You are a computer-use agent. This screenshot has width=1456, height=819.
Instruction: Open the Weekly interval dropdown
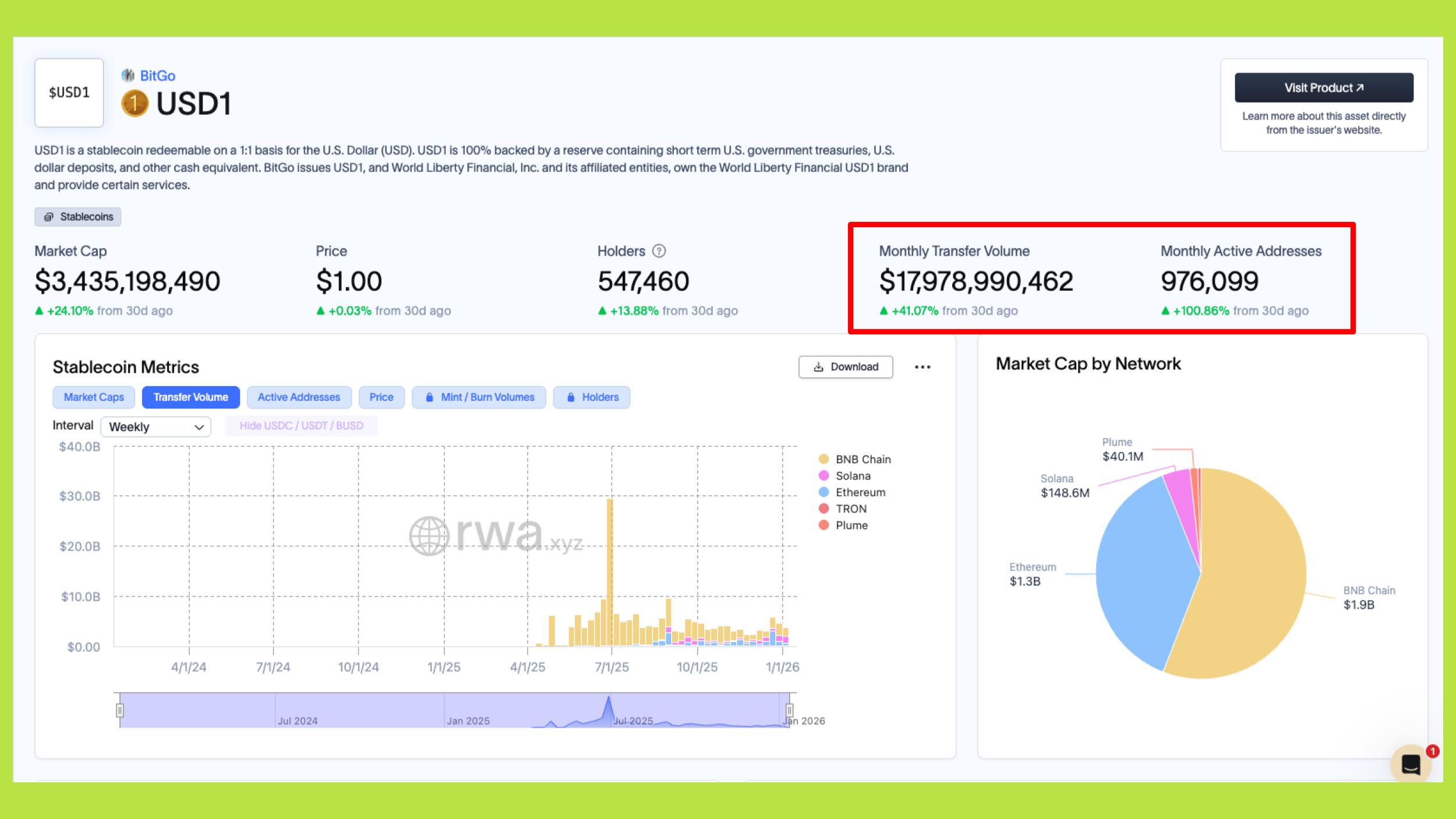coord(156,427)
